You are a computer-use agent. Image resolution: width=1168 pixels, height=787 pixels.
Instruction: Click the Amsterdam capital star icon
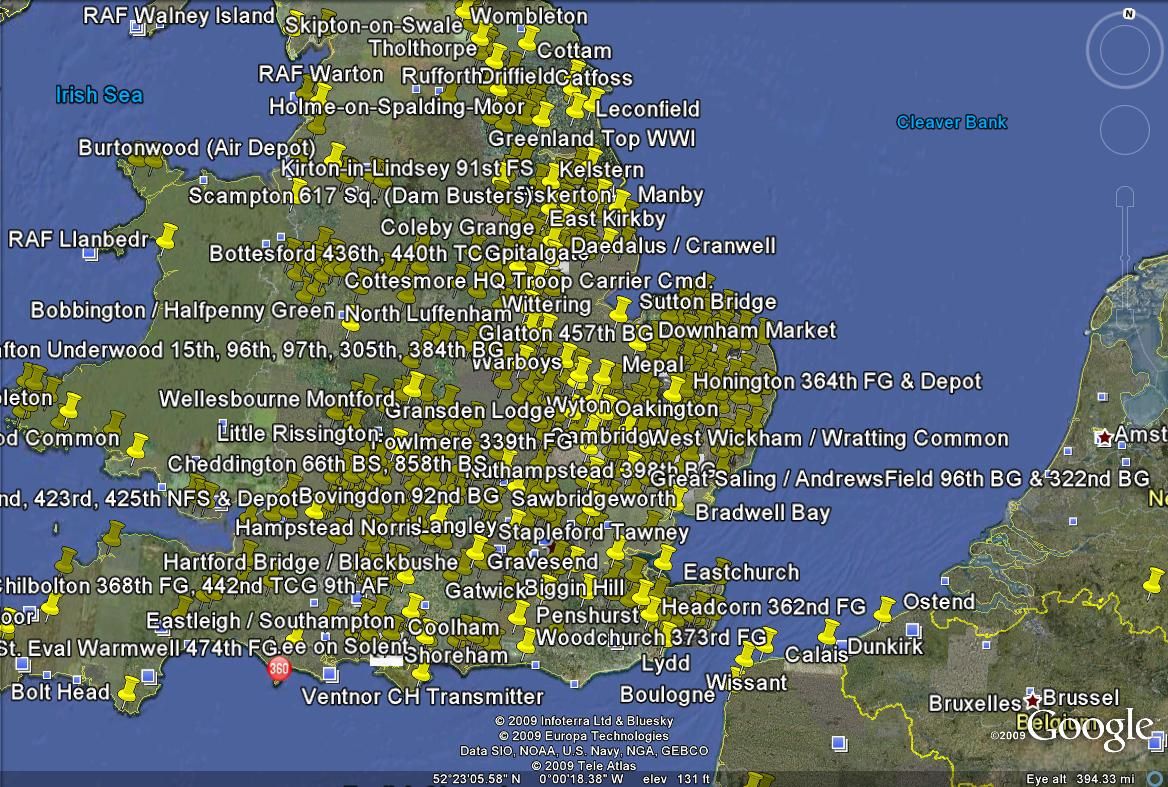(1104, 437)
